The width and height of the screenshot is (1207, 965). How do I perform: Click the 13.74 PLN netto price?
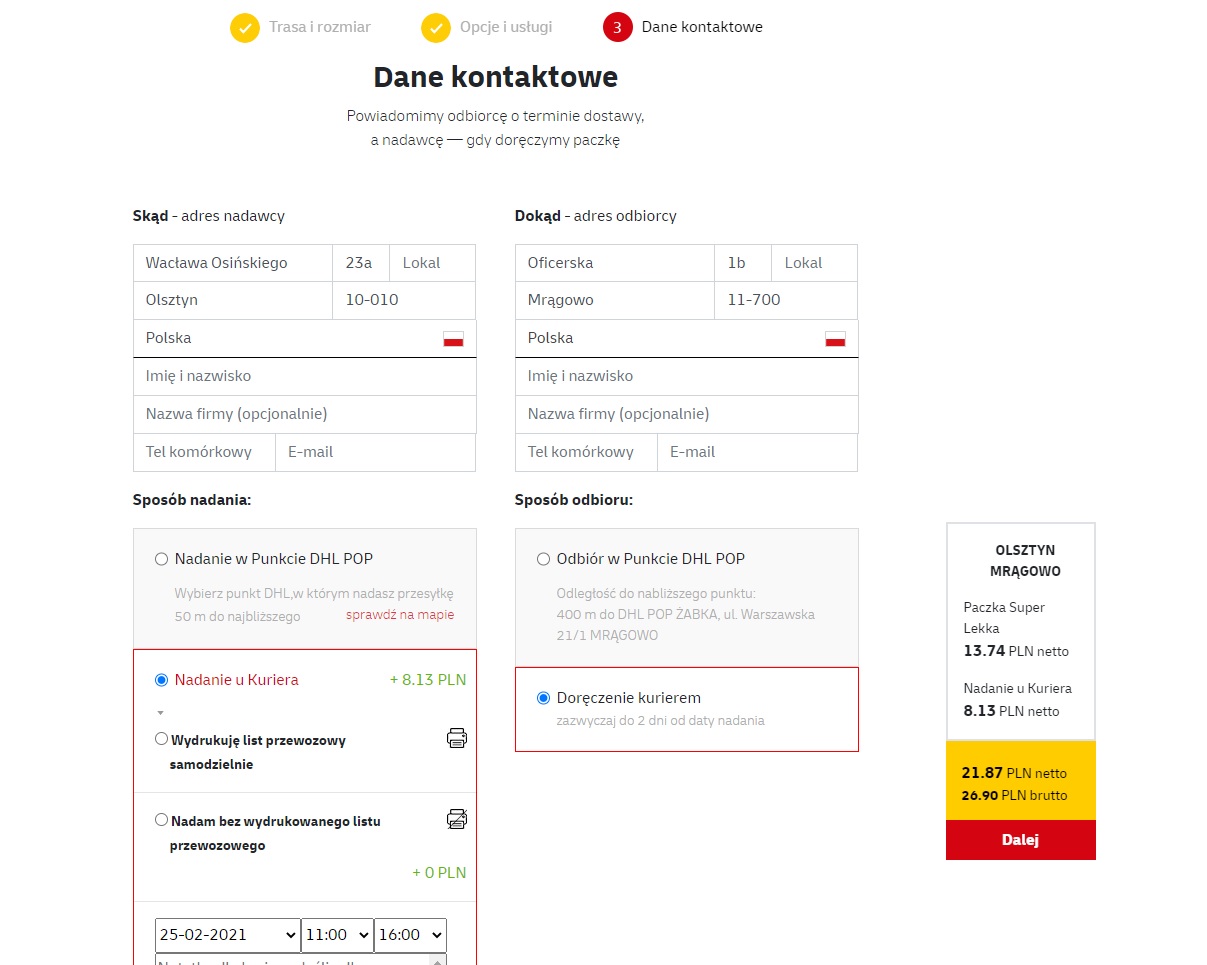coord(1016,651)
